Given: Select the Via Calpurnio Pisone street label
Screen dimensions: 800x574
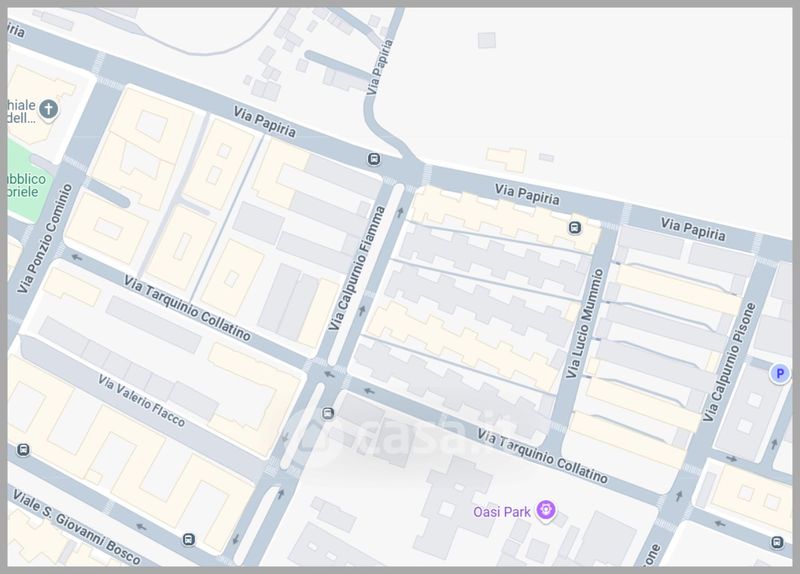Looking at the screenshot, I should pos(729,362).
